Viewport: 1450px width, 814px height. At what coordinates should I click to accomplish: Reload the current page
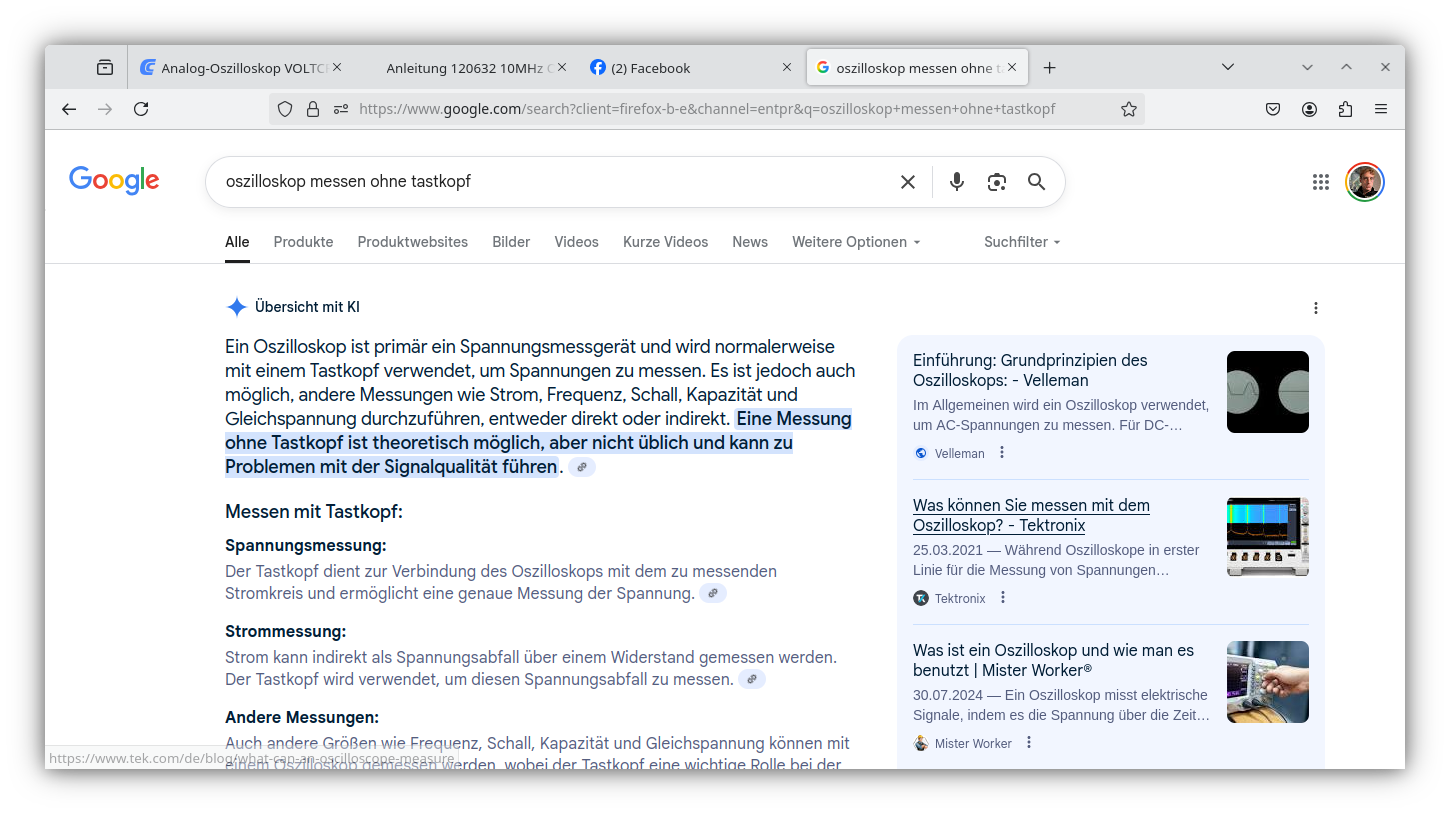pyautogui.click(x=141, y=109)
